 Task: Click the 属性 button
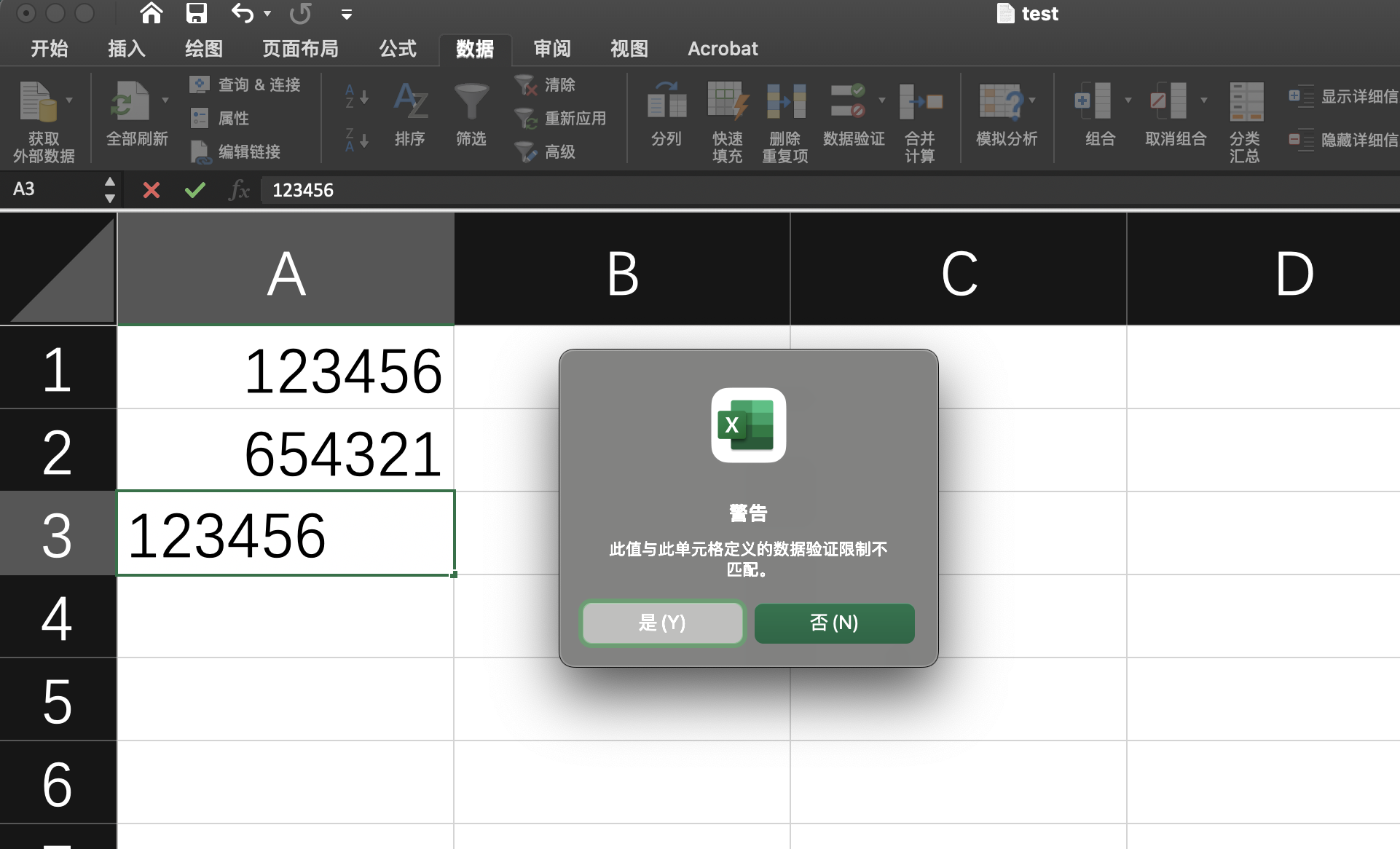pos(219,118)
